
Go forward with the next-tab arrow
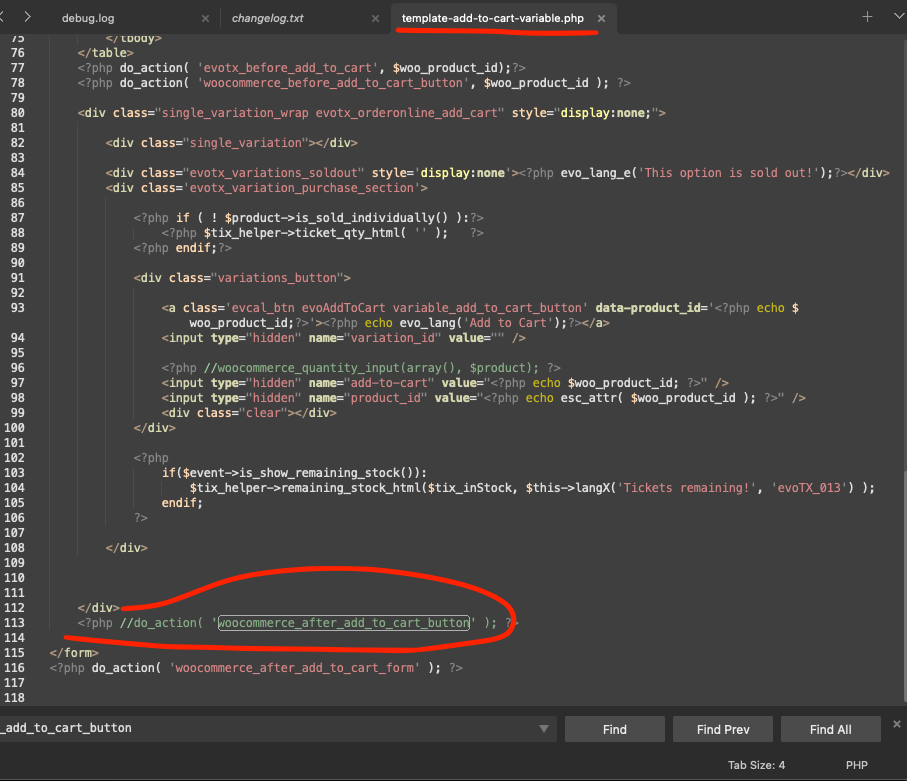click(27, 17)
